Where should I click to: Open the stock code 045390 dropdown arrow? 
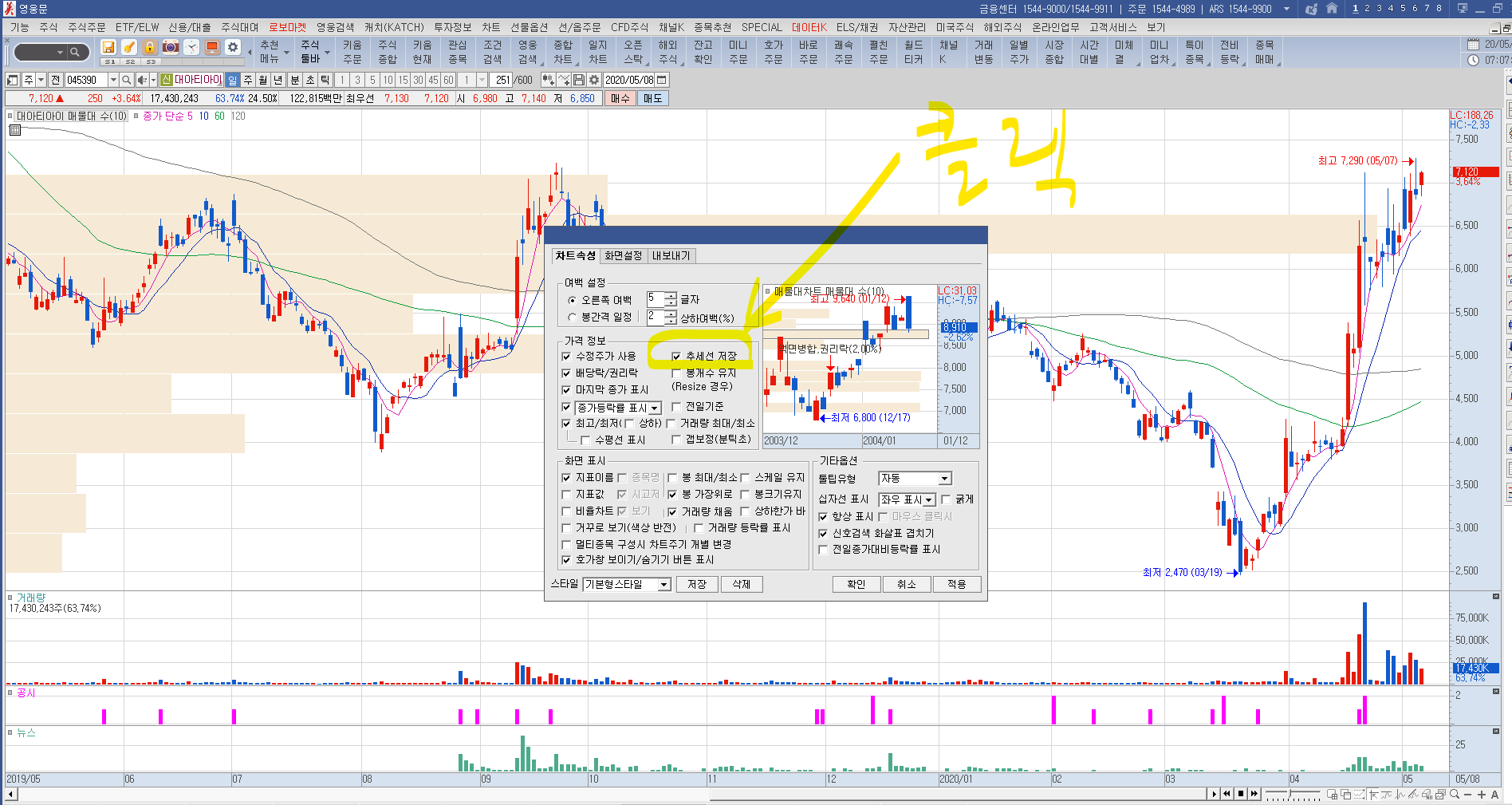tap(113, 80)
